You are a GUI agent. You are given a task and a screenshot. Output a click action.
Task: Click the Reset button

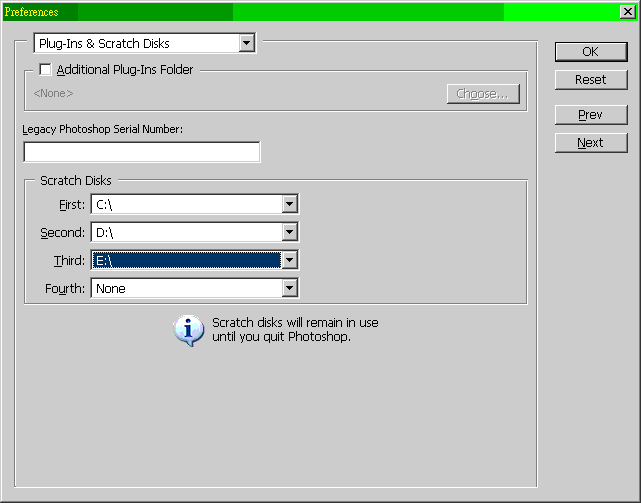590,80
